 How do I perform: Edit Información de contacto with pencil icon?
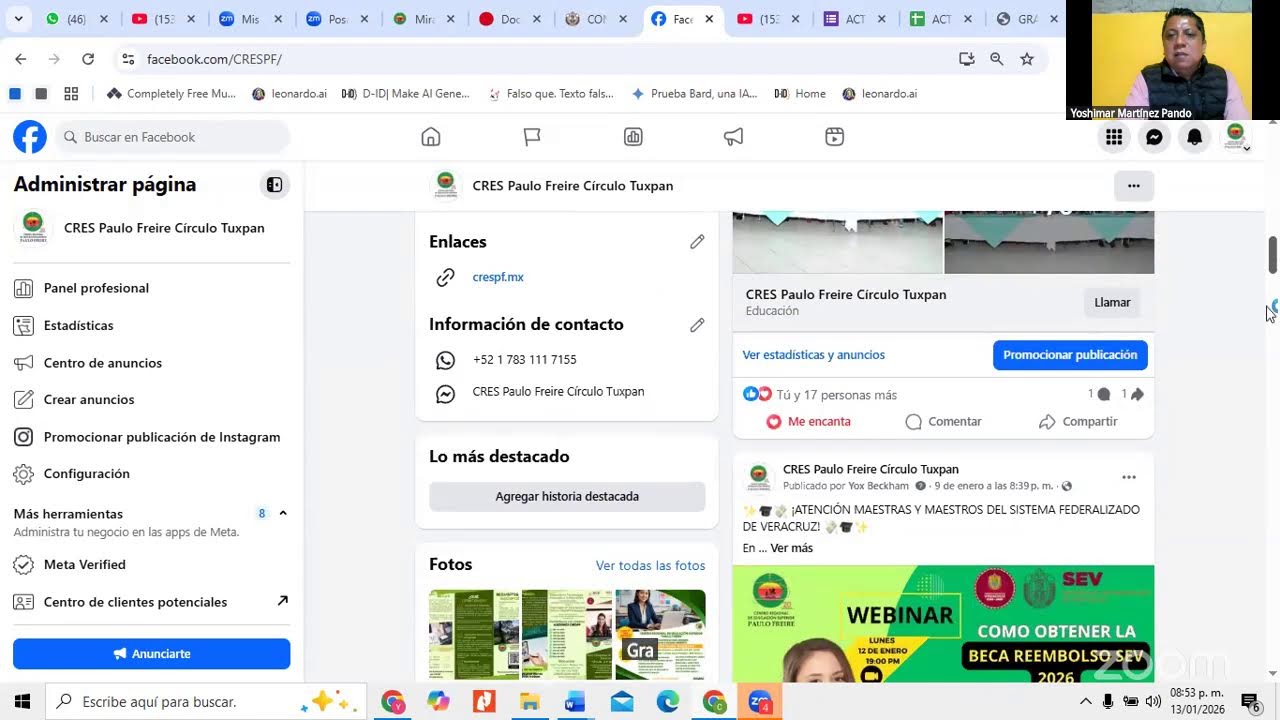(697, 325)
